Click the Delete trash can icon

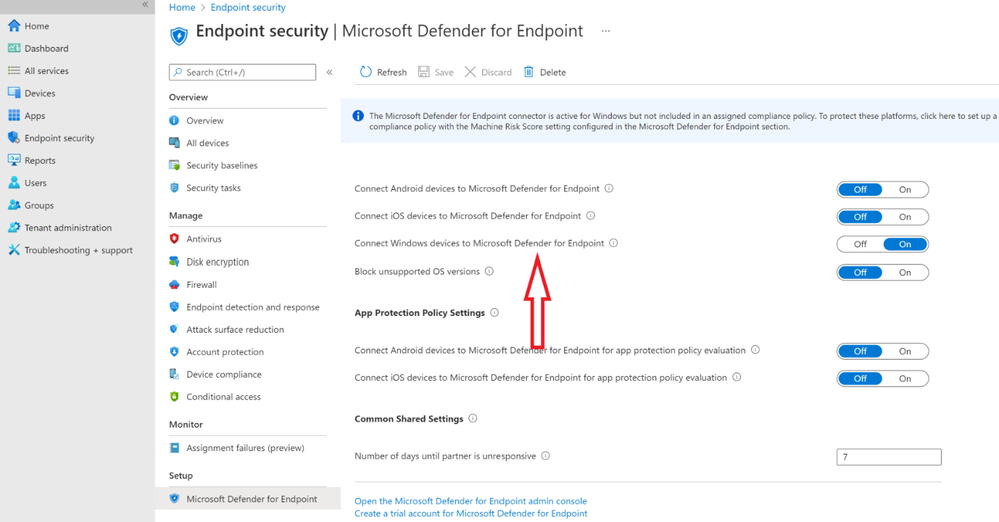coord(529,72)
